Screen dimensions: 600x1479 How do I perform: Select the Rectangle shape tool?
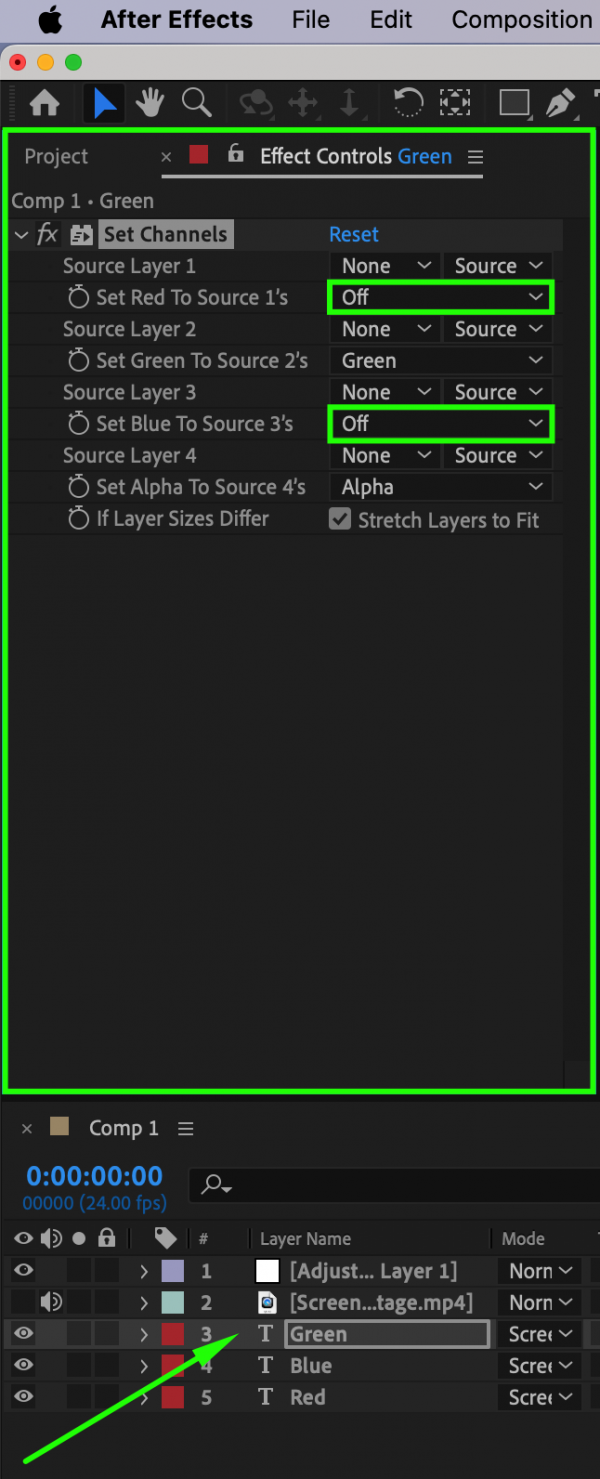pyautogui.click(x=514, y=103)
